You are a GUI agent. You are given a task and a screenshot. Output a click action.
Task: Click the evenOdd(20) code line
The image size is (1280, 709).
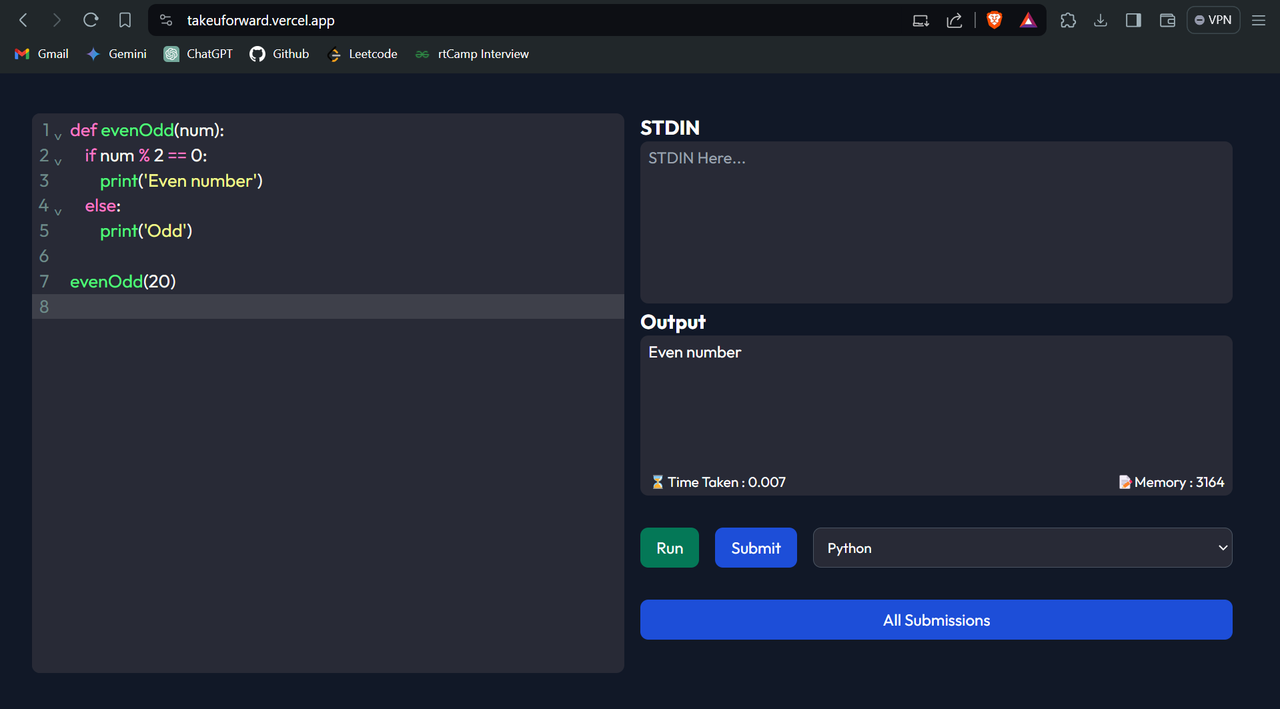tap(123, 281)
